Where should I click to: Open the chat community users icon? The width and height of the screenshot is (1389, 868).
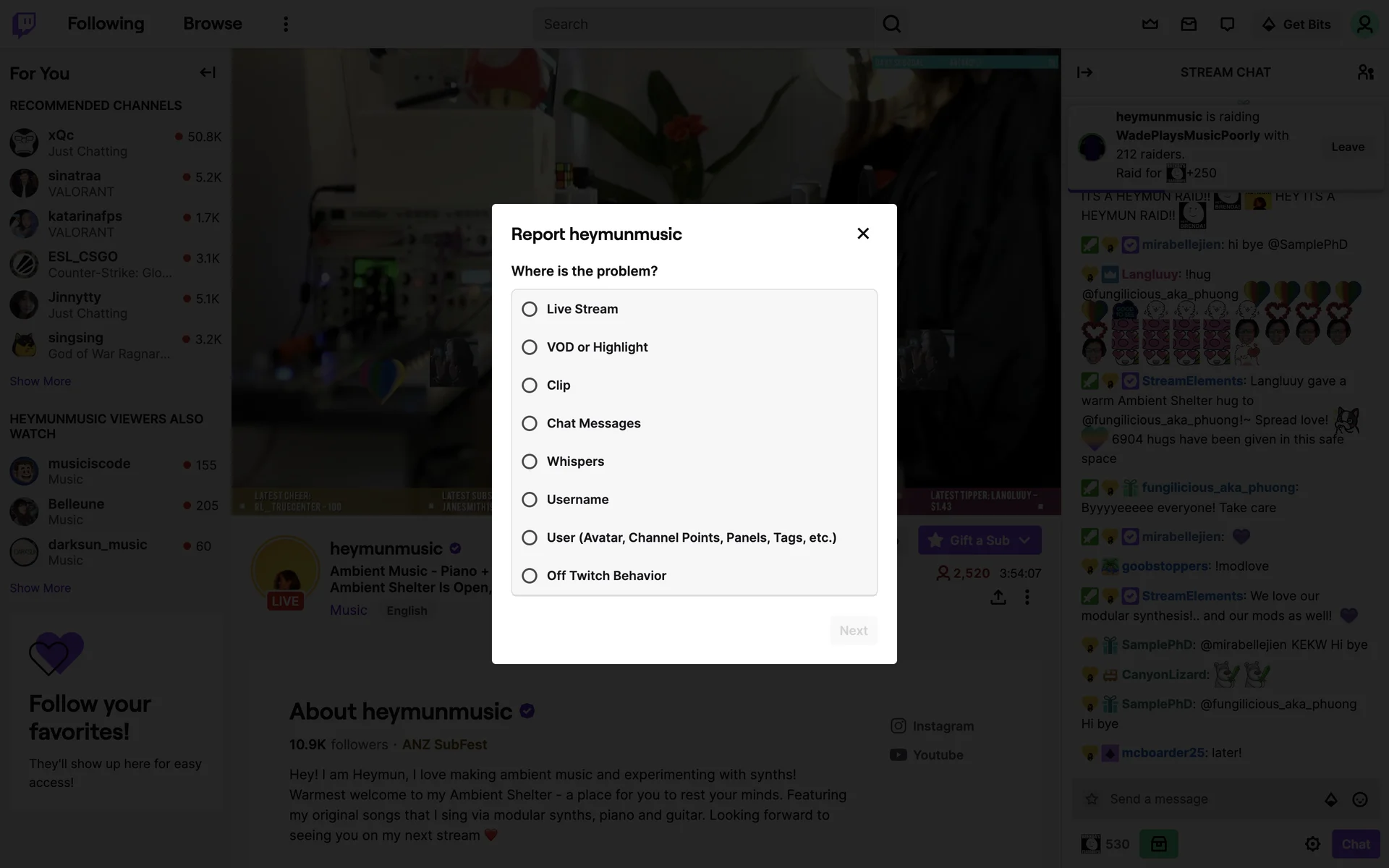[1365, 72]
